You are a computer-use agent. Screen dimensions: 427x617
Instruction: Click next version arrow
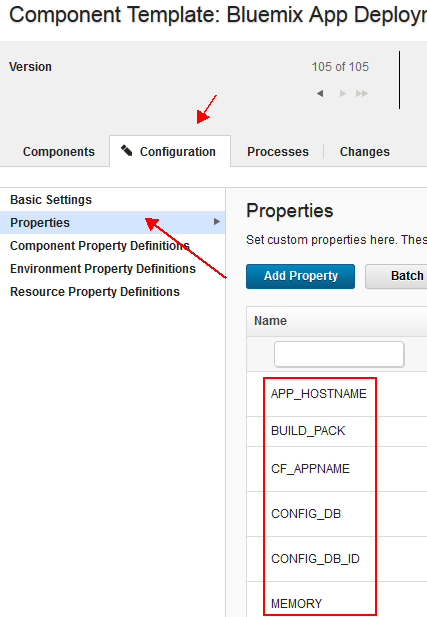coord(343,94)
